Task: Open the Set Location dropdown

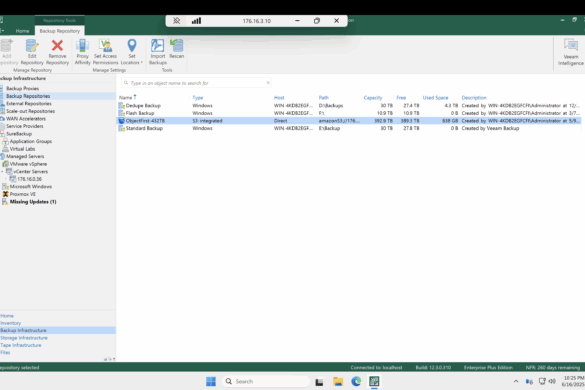Action: point(132,52)
